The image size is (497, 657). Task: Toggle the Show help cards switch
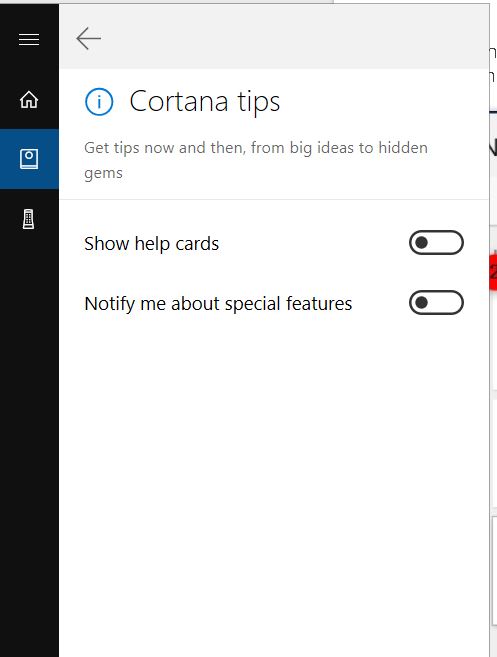click(436, 243)
